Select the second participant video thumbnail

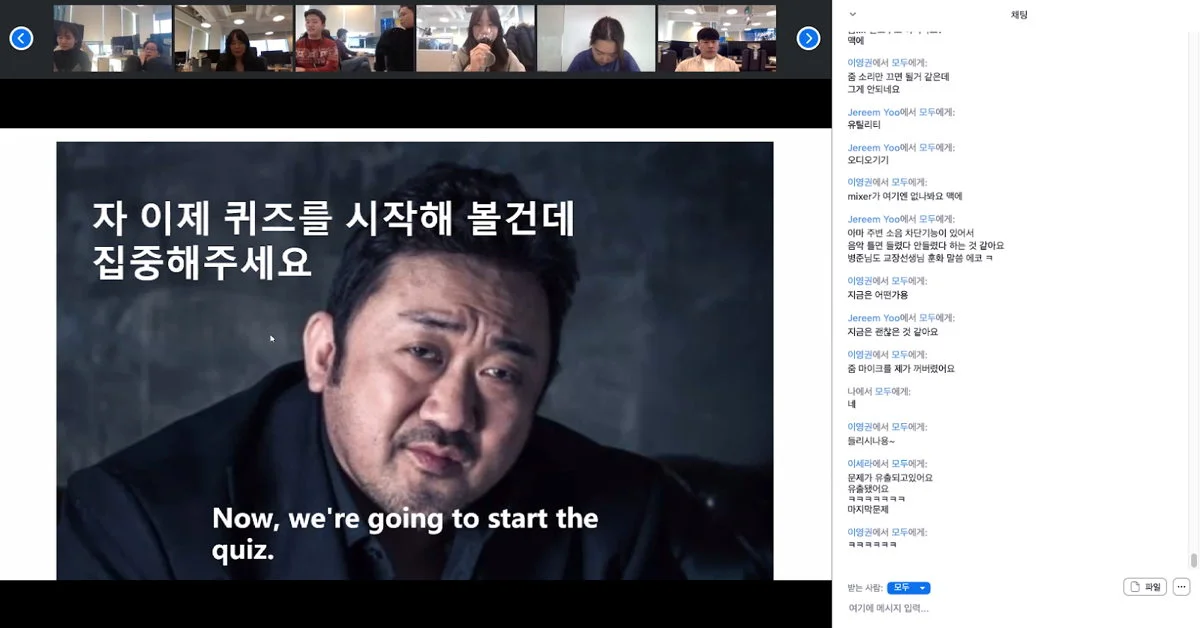point(233,38)
